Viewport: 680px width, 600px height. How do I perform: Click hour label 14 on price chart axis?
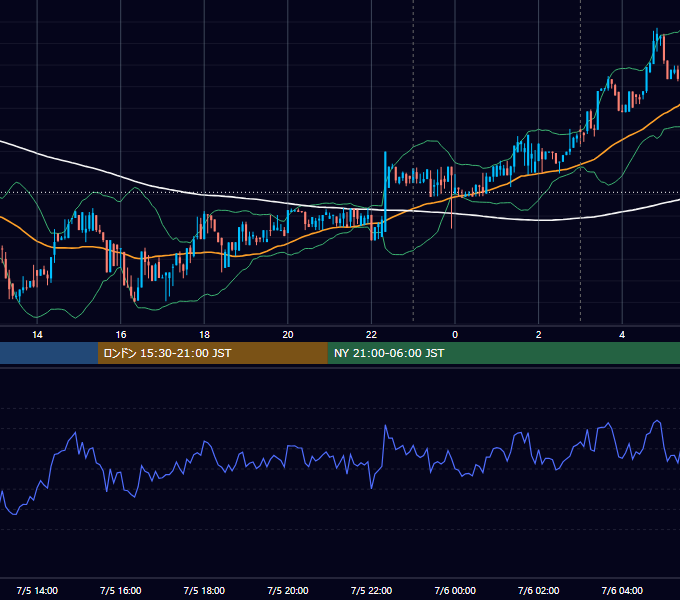tap(37, 334)
